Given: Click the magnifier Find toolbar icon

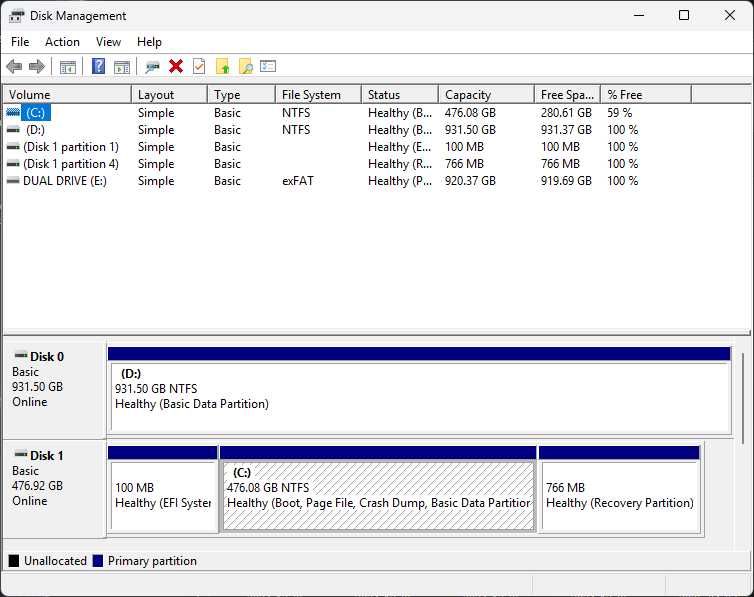Looking at the screenshot, I should pos(245,67).
